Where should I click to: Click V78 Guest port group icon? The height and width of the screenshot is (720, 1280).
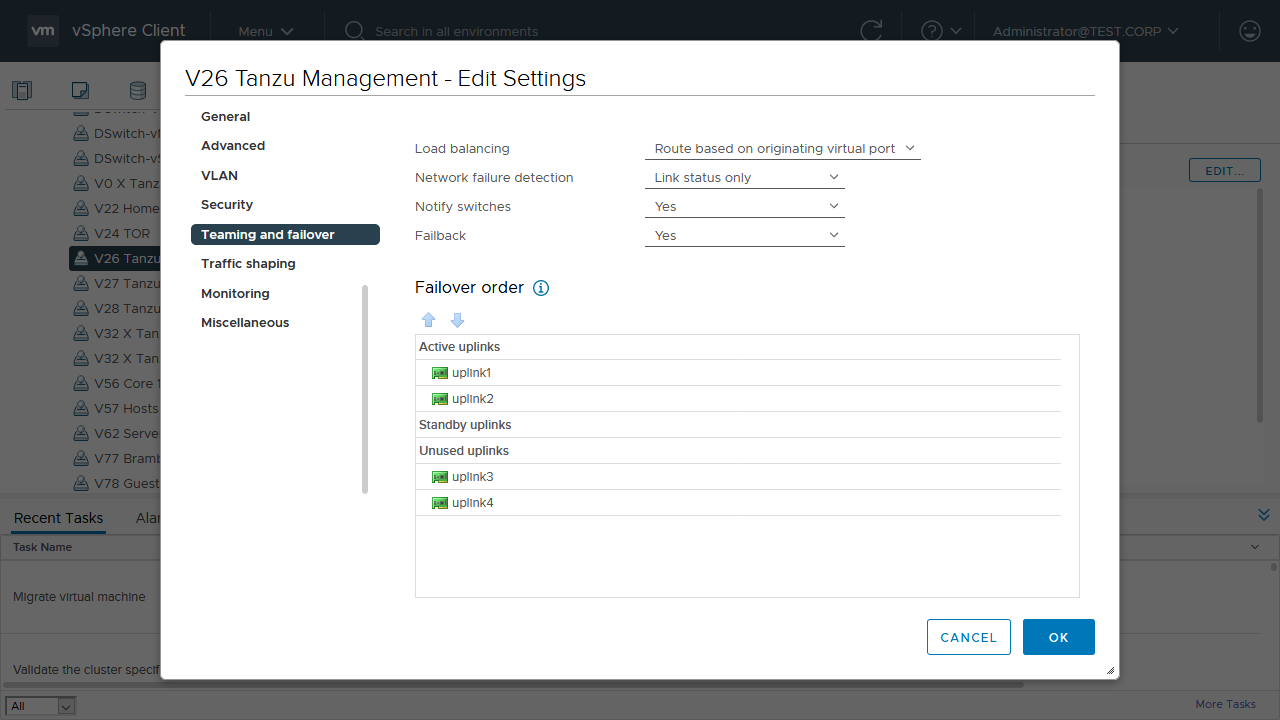(82, 484)
